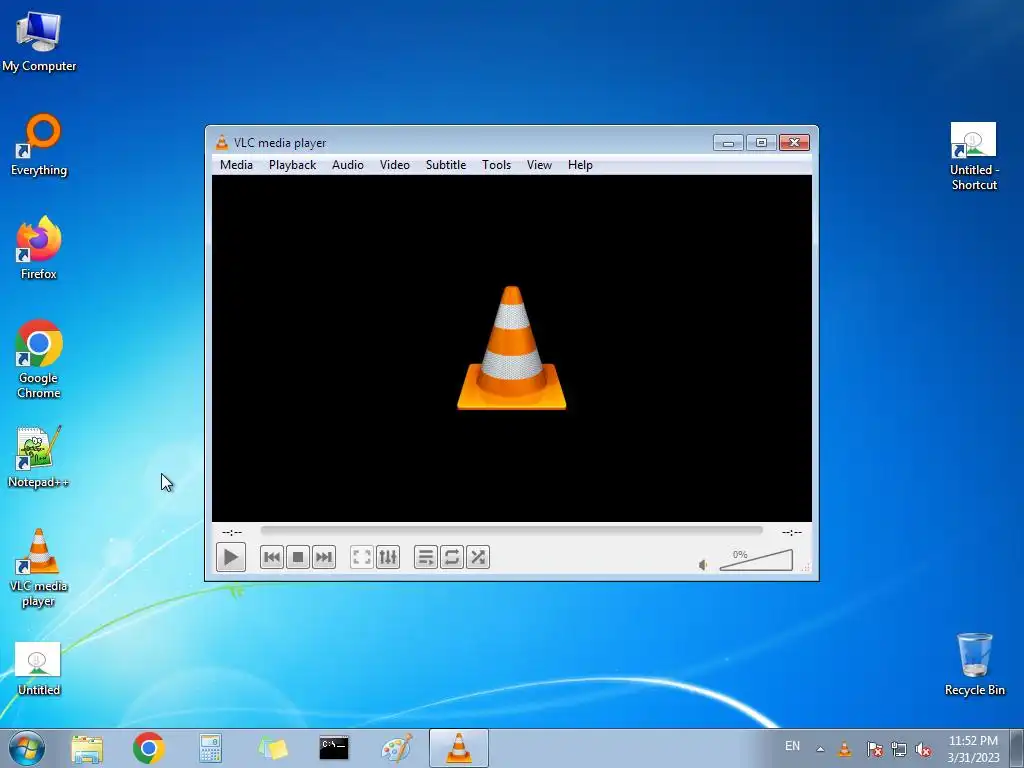
Task: Open the View menu
Action: (x=539, y=165)
